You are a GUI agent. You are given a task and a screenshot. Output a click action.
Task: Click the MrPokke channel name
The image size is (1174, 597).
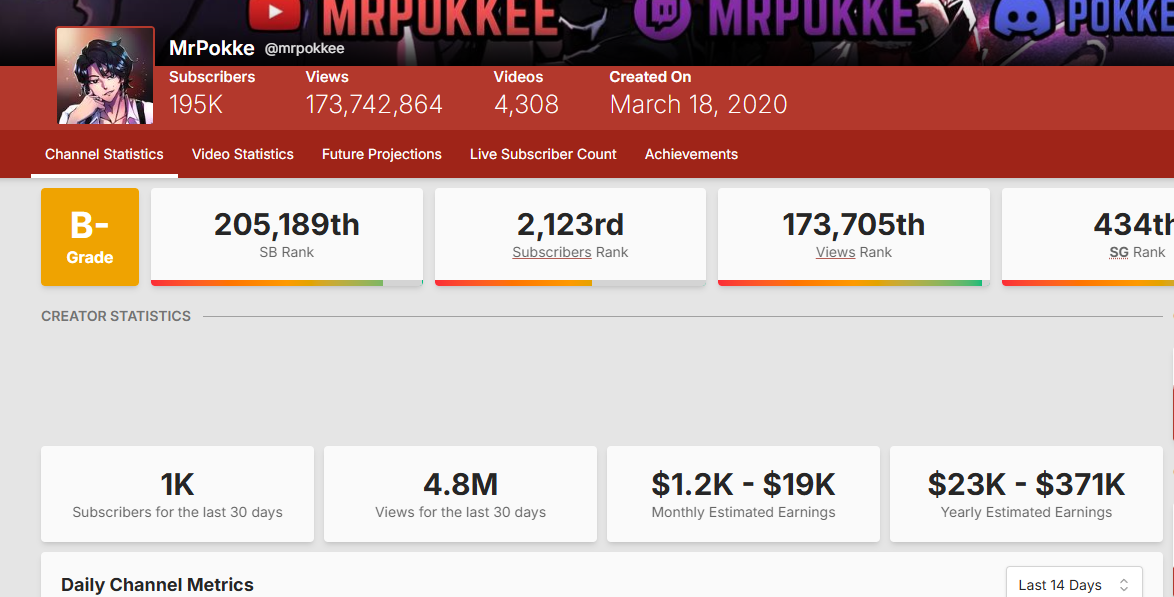tap(212, 48)
